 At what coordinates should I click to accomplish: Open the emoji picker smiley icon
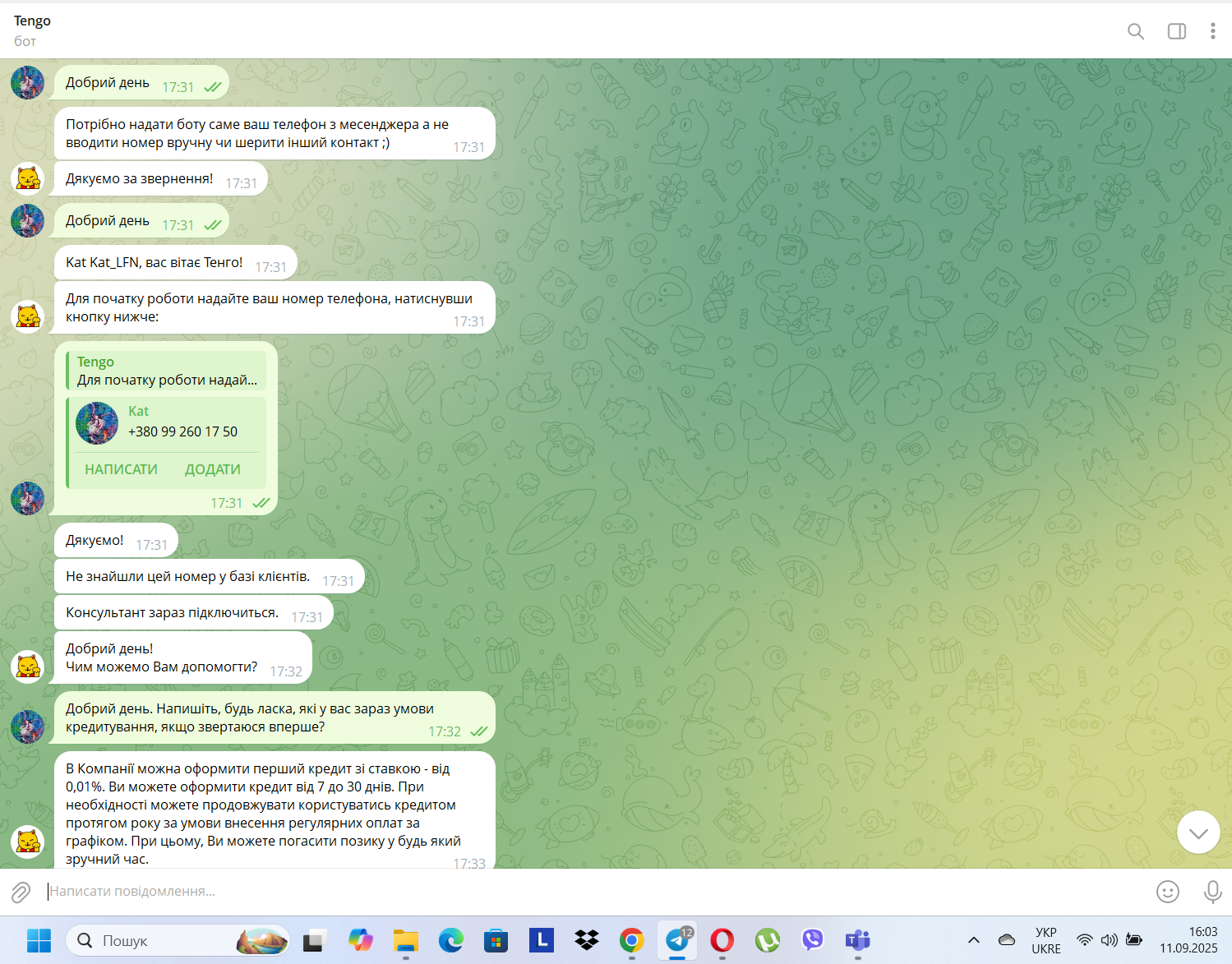1167,892
